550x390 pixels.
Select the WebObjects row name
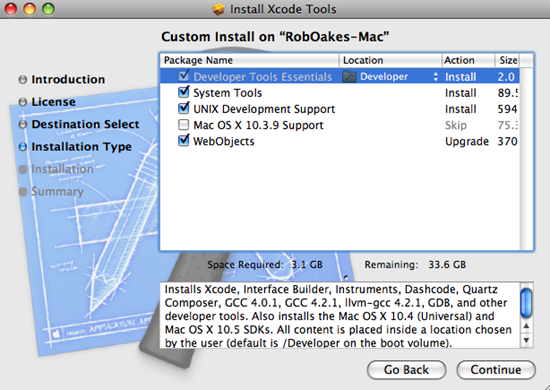[224, 141]
